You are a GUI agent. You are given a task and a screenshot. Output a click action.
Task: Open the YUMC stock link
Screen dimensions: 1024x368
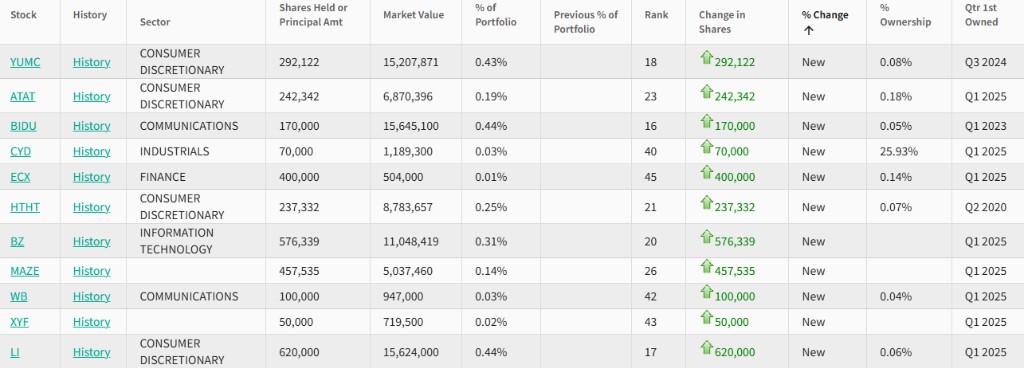coord(25,62)
